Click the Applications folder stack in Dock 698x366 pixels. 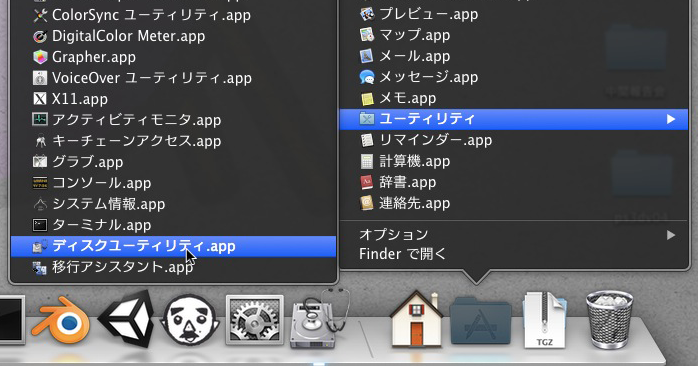click(480, 321)
